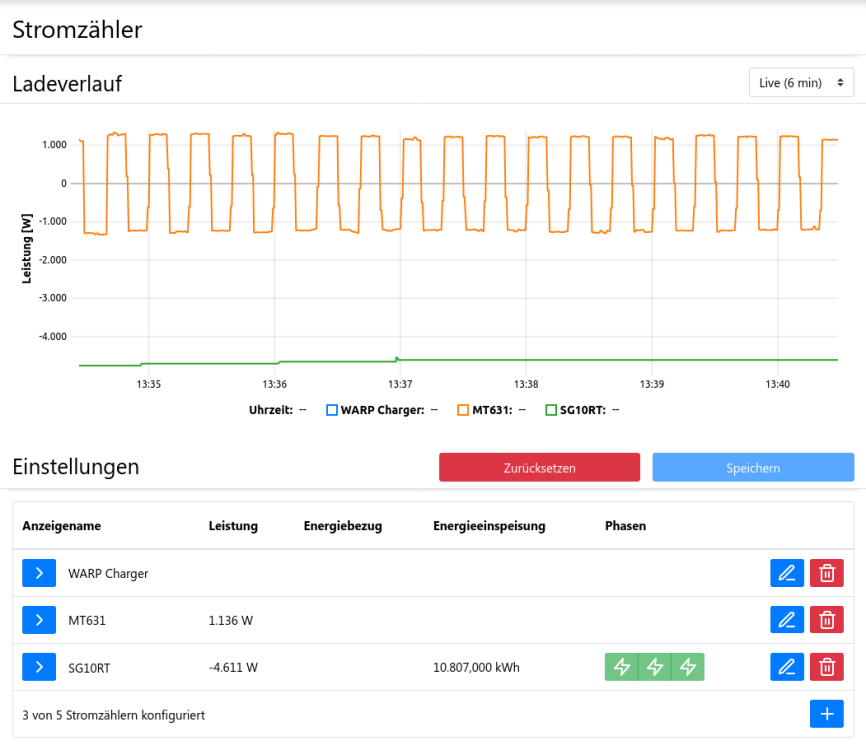Toggle WARP Charger series in chart legend

(x=380, y=410)
